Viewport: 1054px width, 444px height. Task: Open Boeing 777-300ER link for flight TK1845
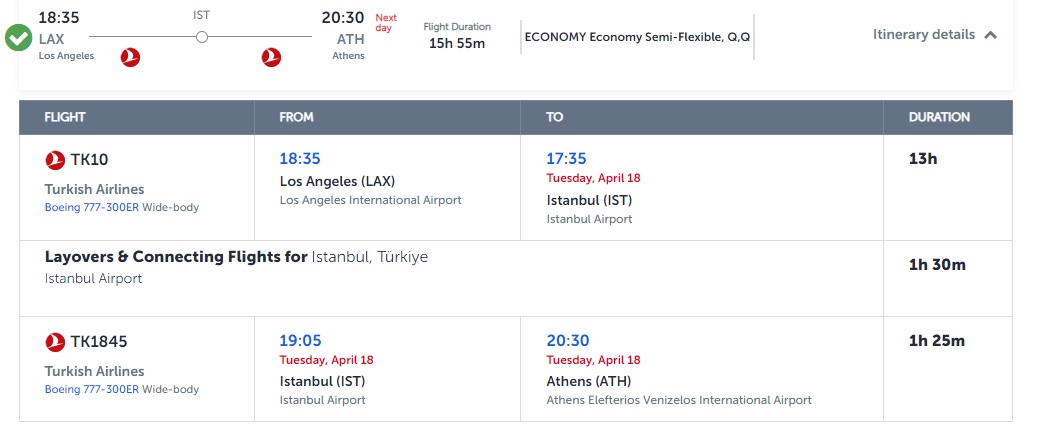(91, 390)
